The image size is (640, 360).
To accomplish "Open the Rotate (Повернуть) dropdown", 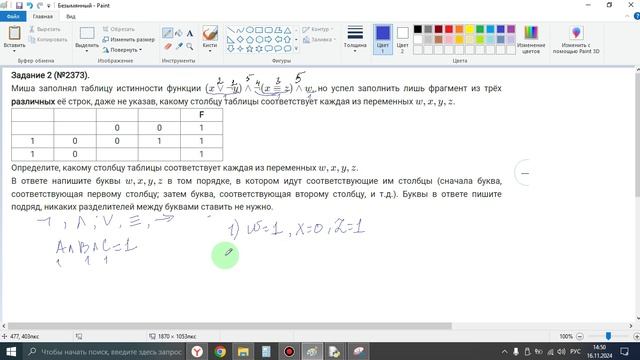I will click(x=122, y=50).
